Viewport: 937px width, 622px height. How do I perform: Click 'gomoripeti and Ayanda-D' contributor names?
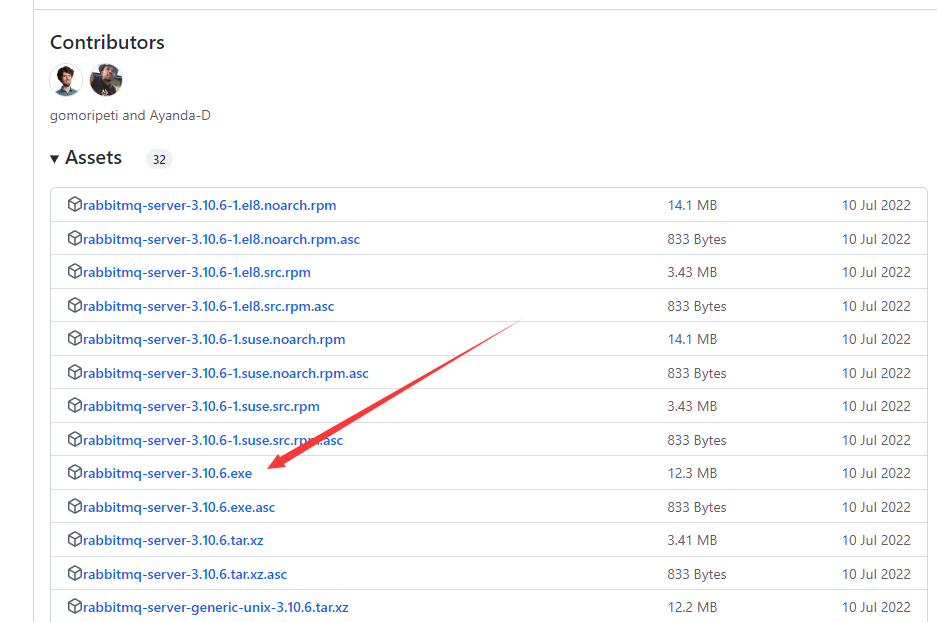pyautogui.click(x=130, y=115)
